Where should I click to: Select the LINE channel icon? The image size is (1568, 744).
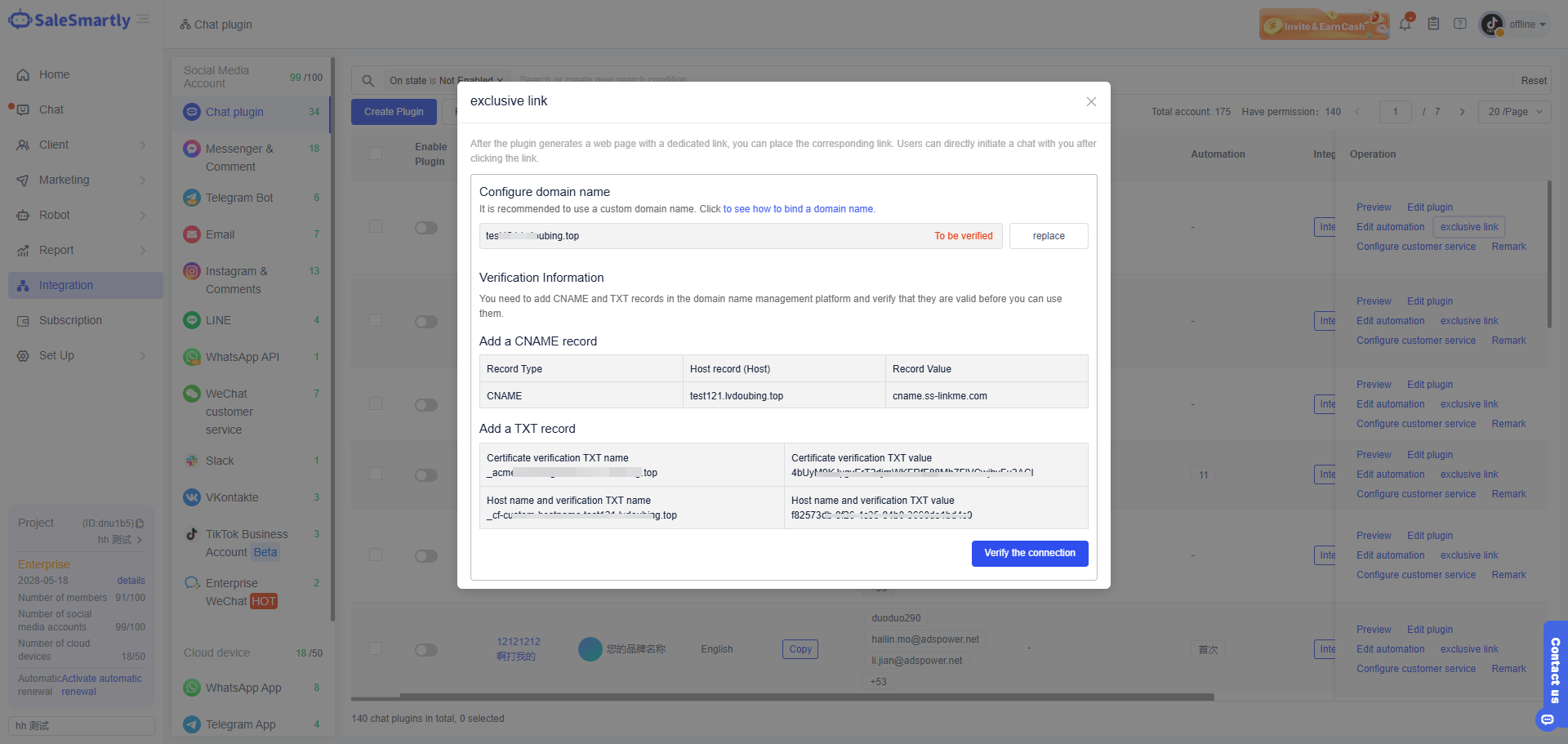click(192, 320)
